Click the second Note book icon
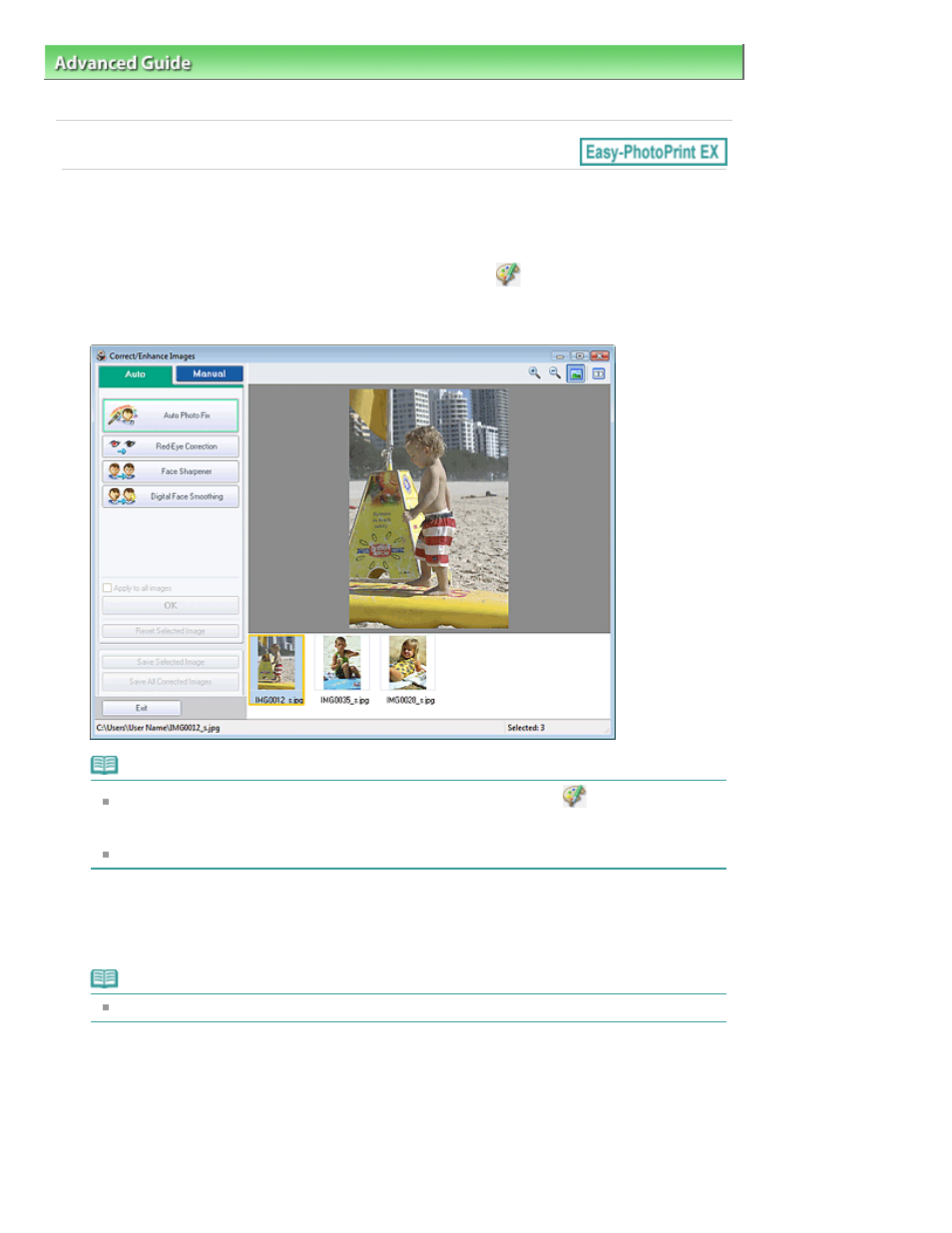 tap(105, 978)
